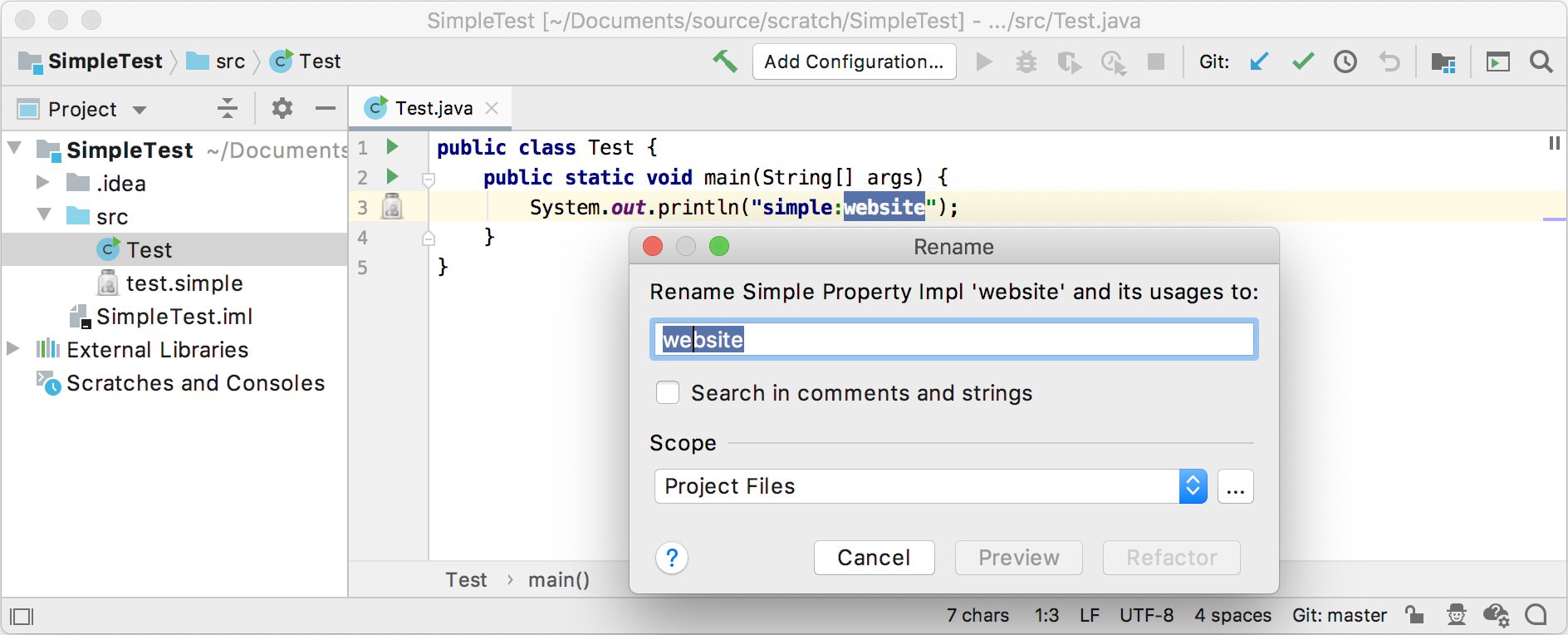Toggle tool window bars icon at bottom-left
The width and height of the screenshot is (1568, 635).
(x=22, y=616)
